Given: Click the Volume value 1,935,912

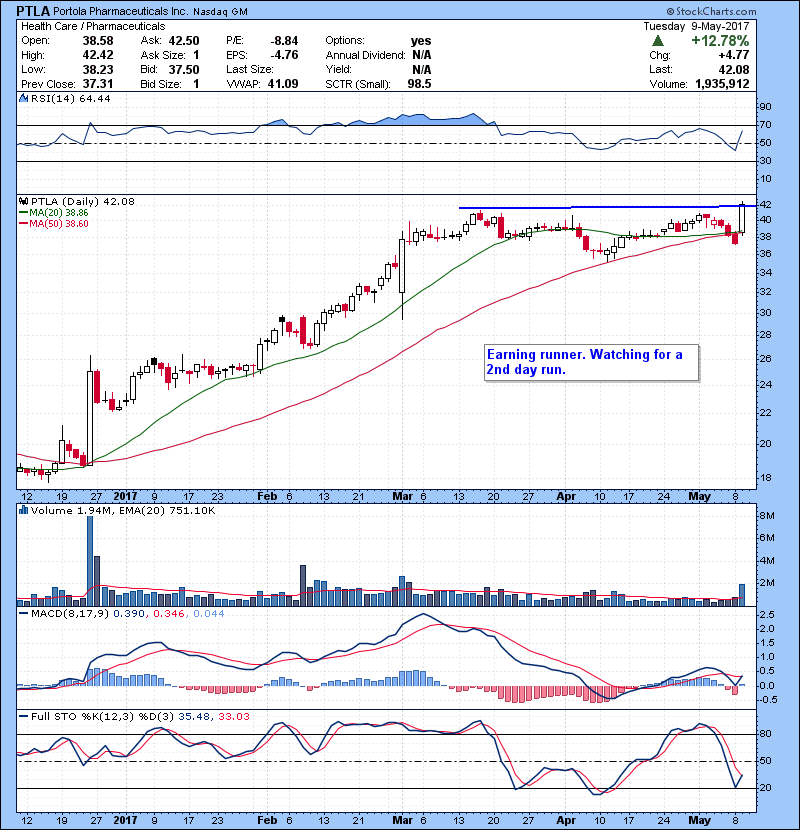Looking at the screenshot, I should 722,84.
